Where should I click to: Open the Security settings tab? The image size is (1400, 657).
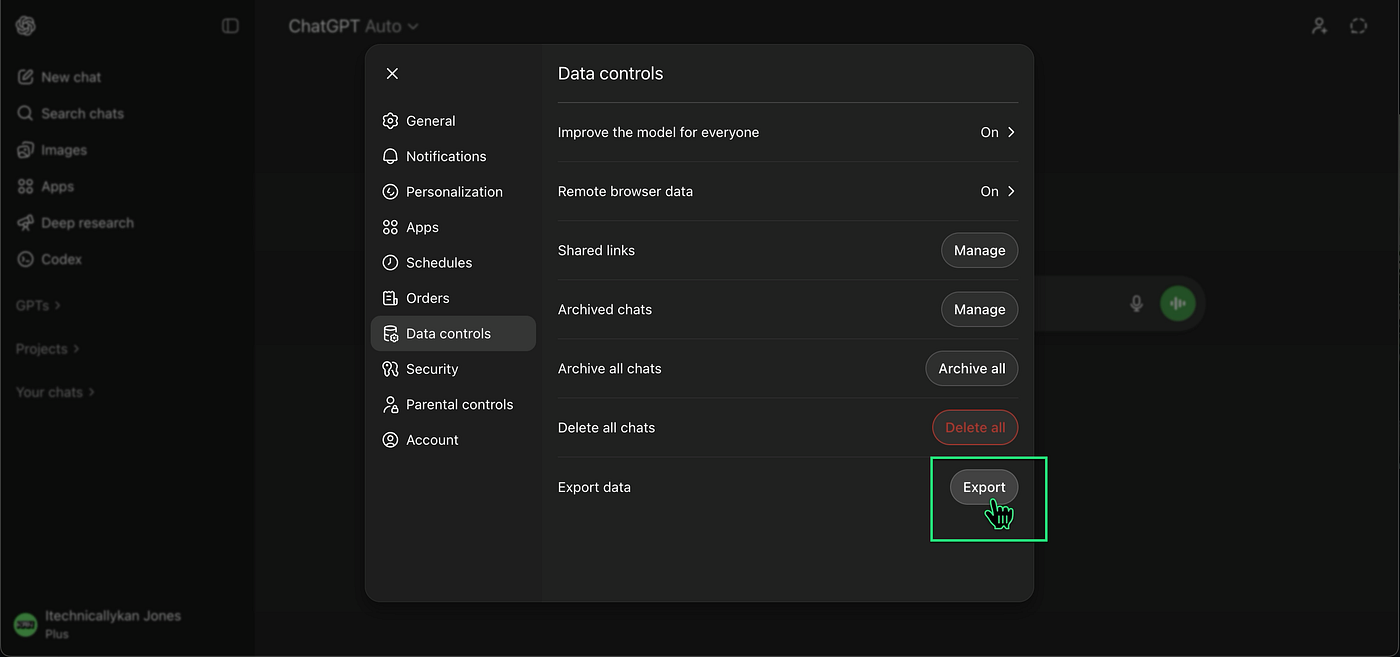(453, 370)
